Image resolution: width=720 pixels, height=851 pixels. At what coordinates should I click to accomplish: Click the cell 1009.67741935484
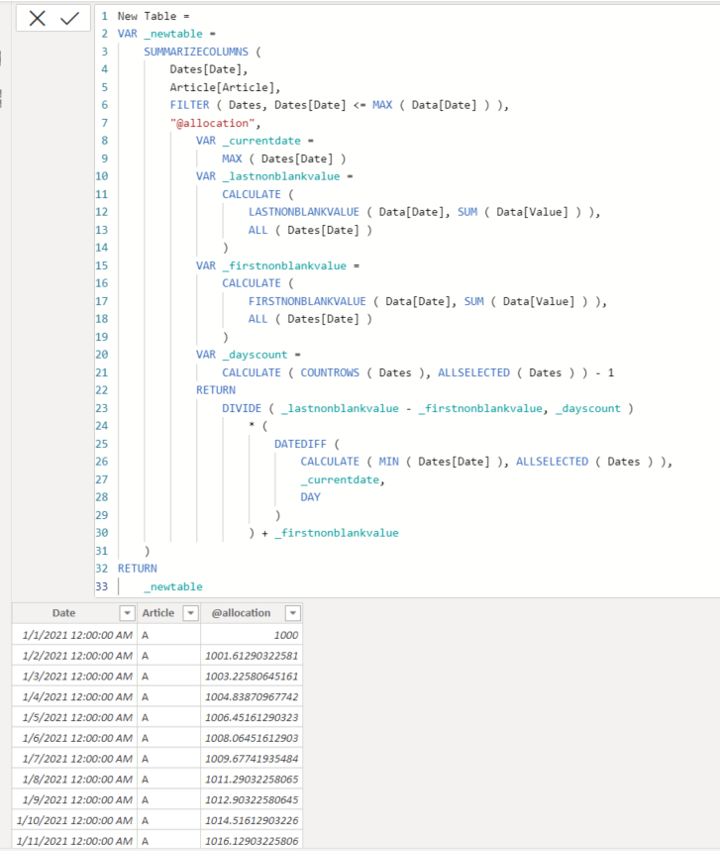[251, 759]
